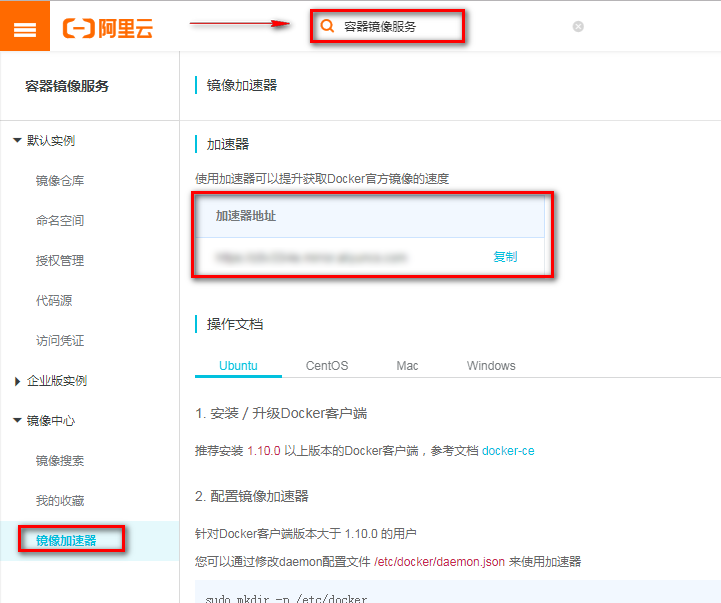Switch to the CentOS tab
Viewport: 721px width, 603px height.
327,366
